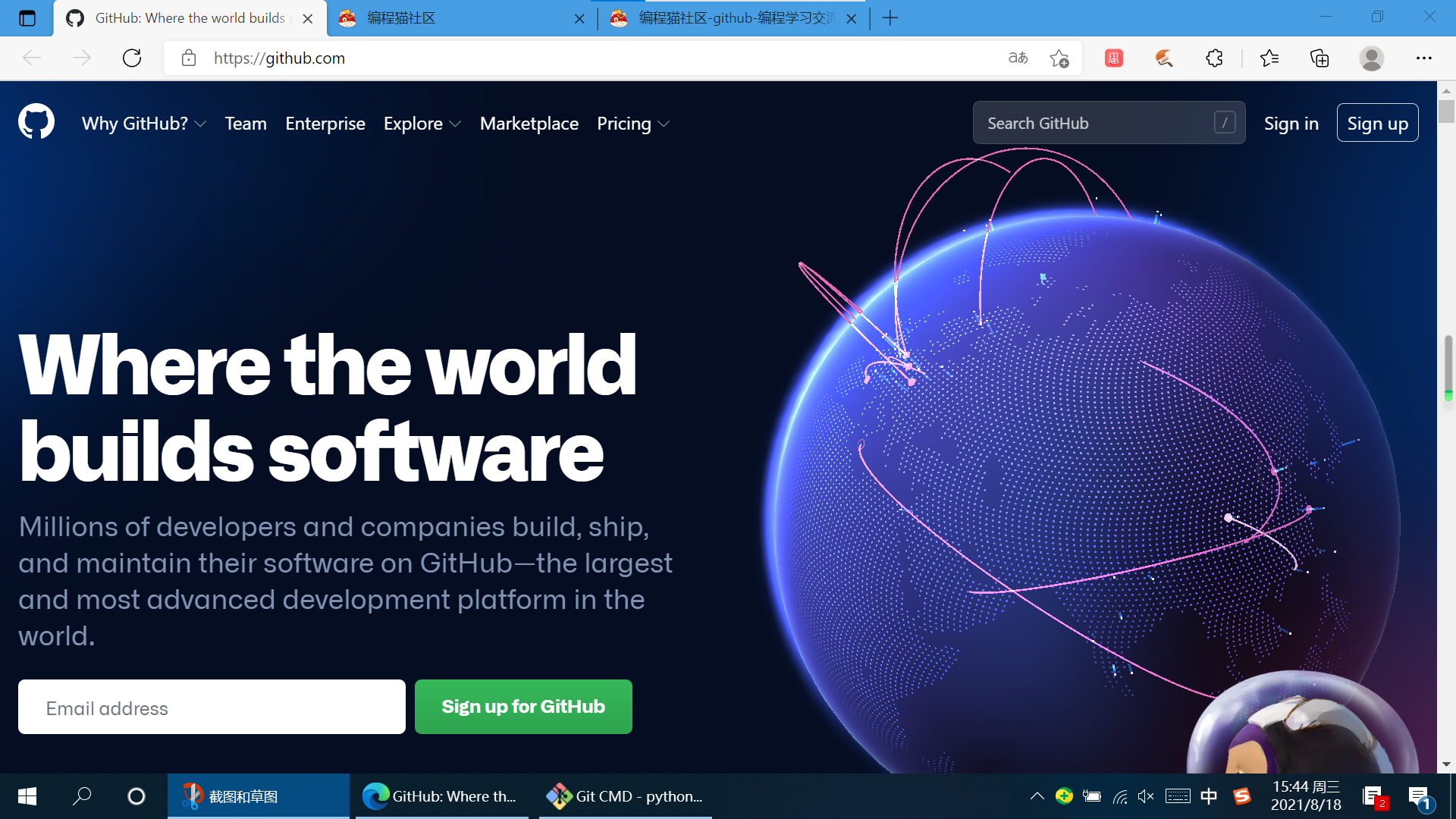Open the Collections icon

pyautogui.click(x=1319, y=58)
